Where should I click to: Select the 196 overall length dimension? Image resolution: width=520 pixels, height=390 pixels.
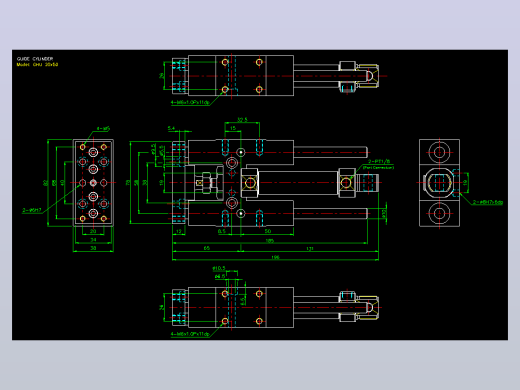click(275, 257)
